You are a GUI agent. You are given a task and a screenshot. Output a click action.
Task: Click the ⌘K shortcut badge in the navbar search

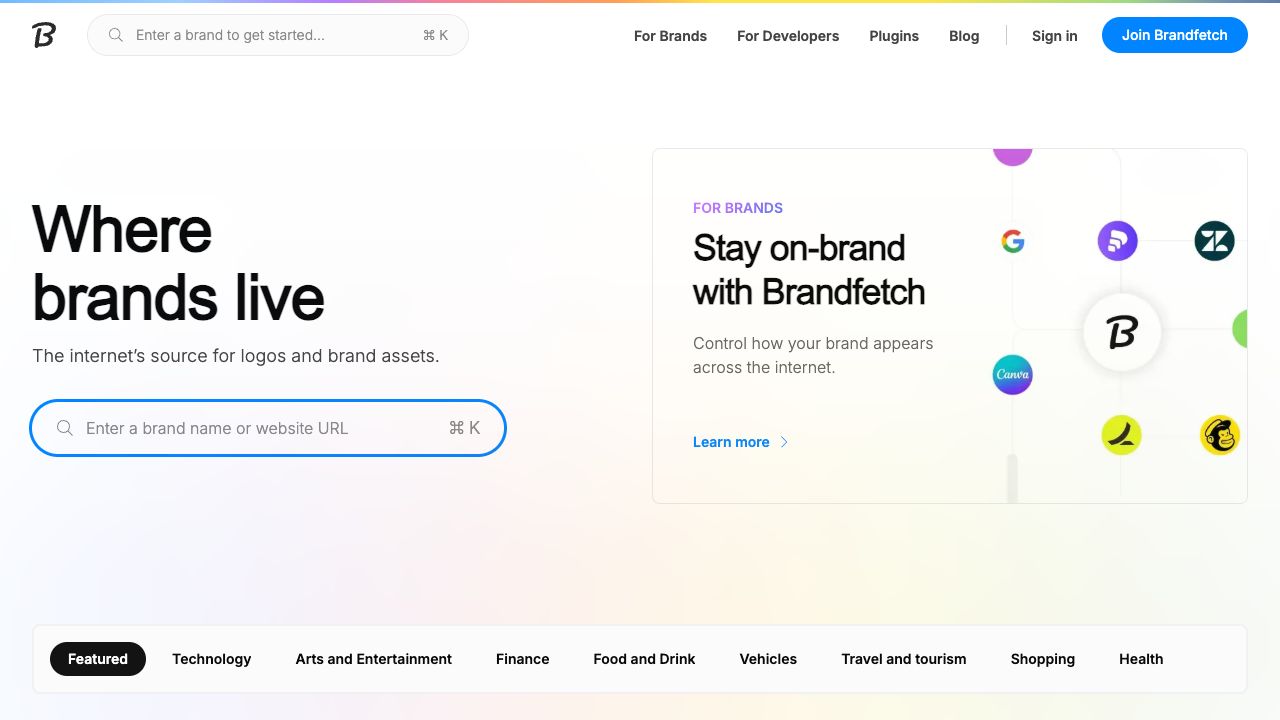[435, 34]
